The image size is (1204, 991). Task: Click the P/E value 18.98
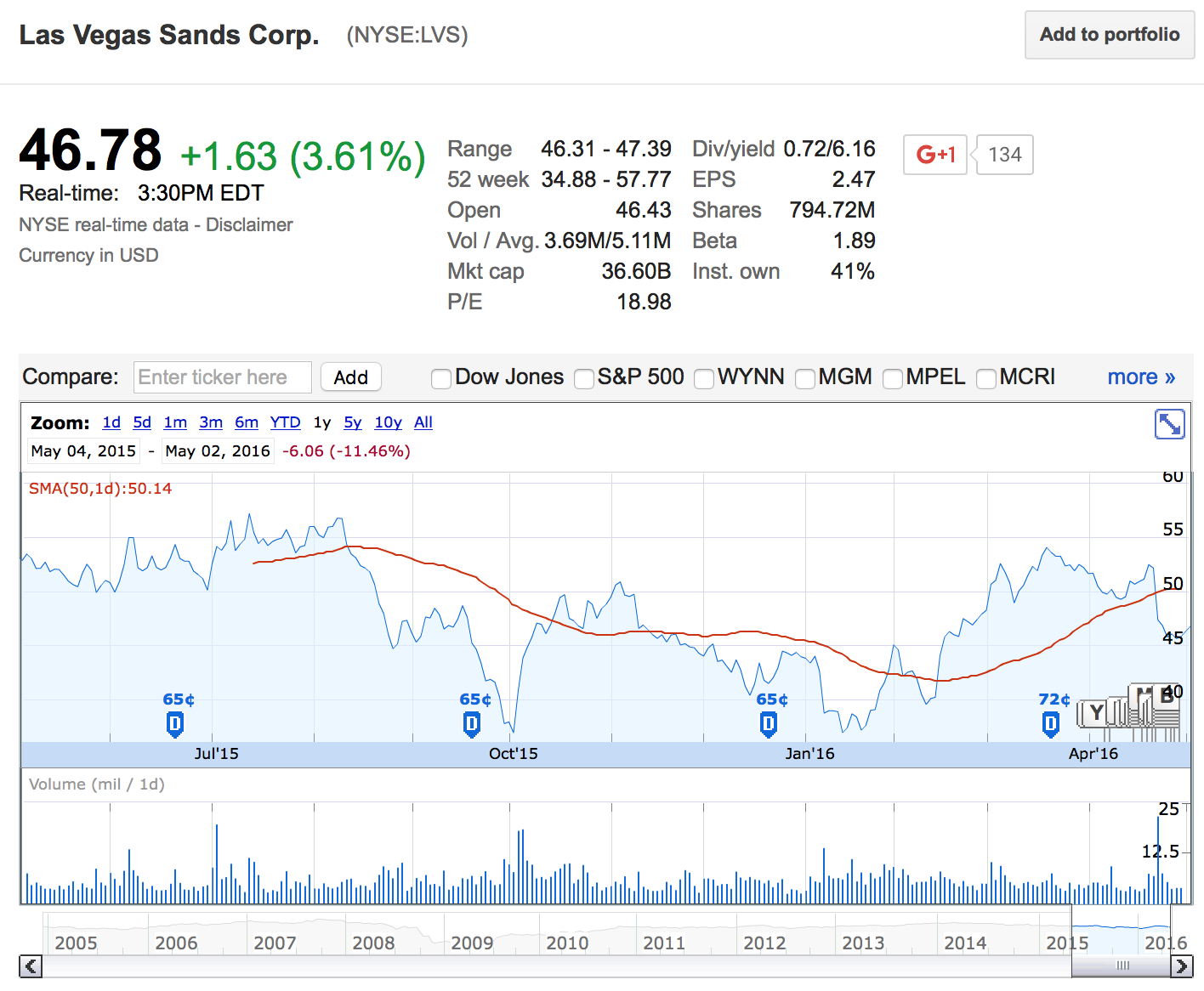(644, 302)
